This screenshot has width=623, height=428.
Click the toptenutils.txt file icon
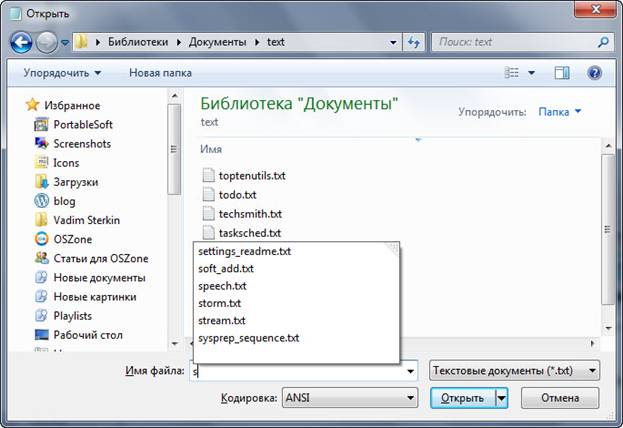click(x=208, y=175)
